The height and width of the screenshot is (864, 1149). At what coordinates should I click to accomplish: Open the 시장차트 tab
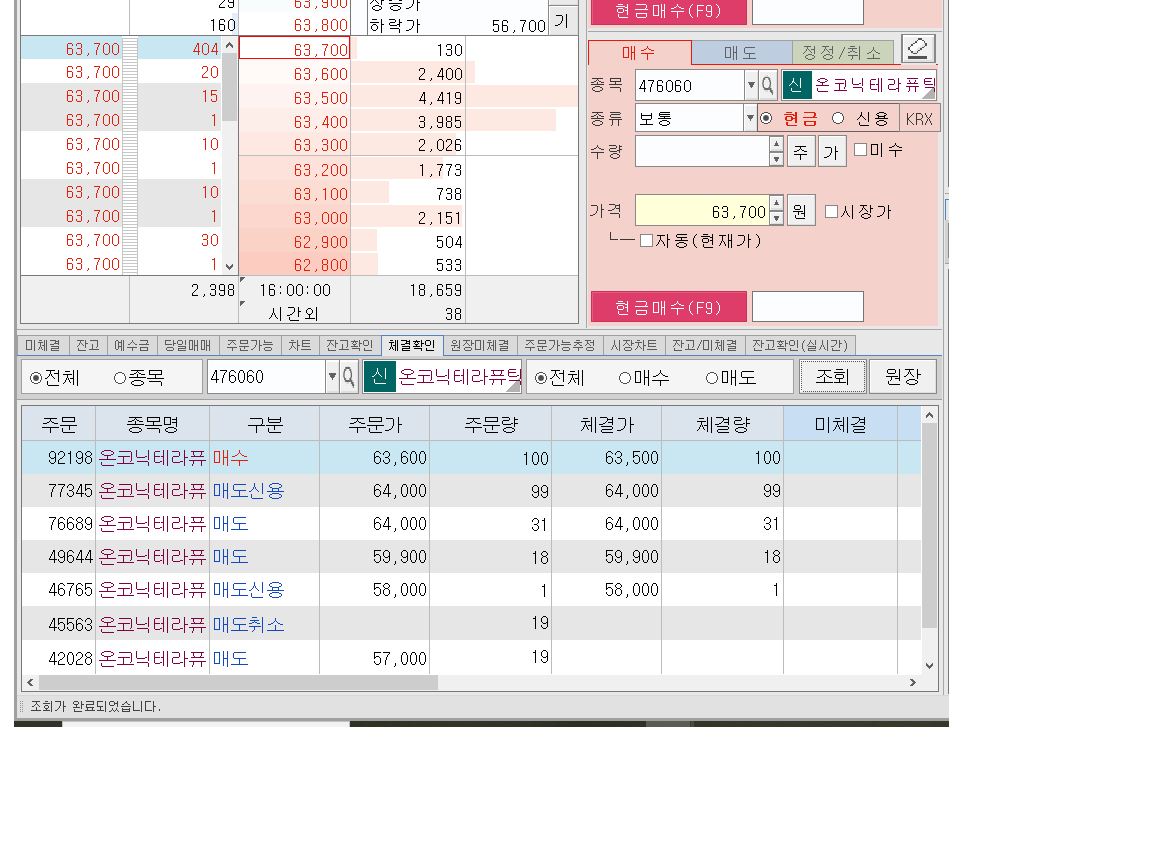634,345
